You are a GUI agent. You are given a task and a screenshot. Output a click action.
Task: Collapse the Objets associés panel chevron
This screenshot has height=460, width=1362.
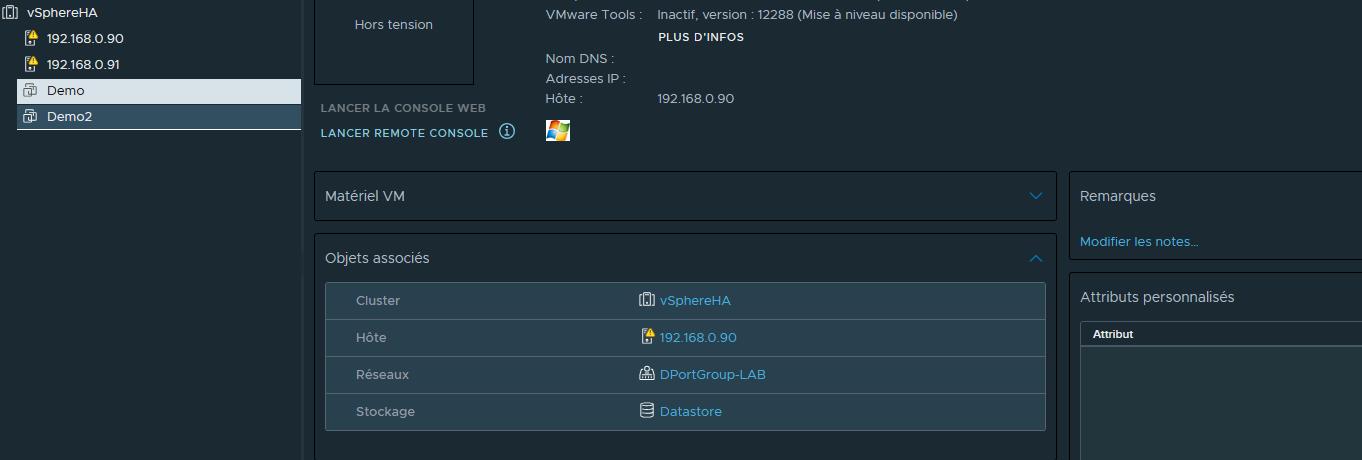pyautogui.click(x=1036, y=258)
